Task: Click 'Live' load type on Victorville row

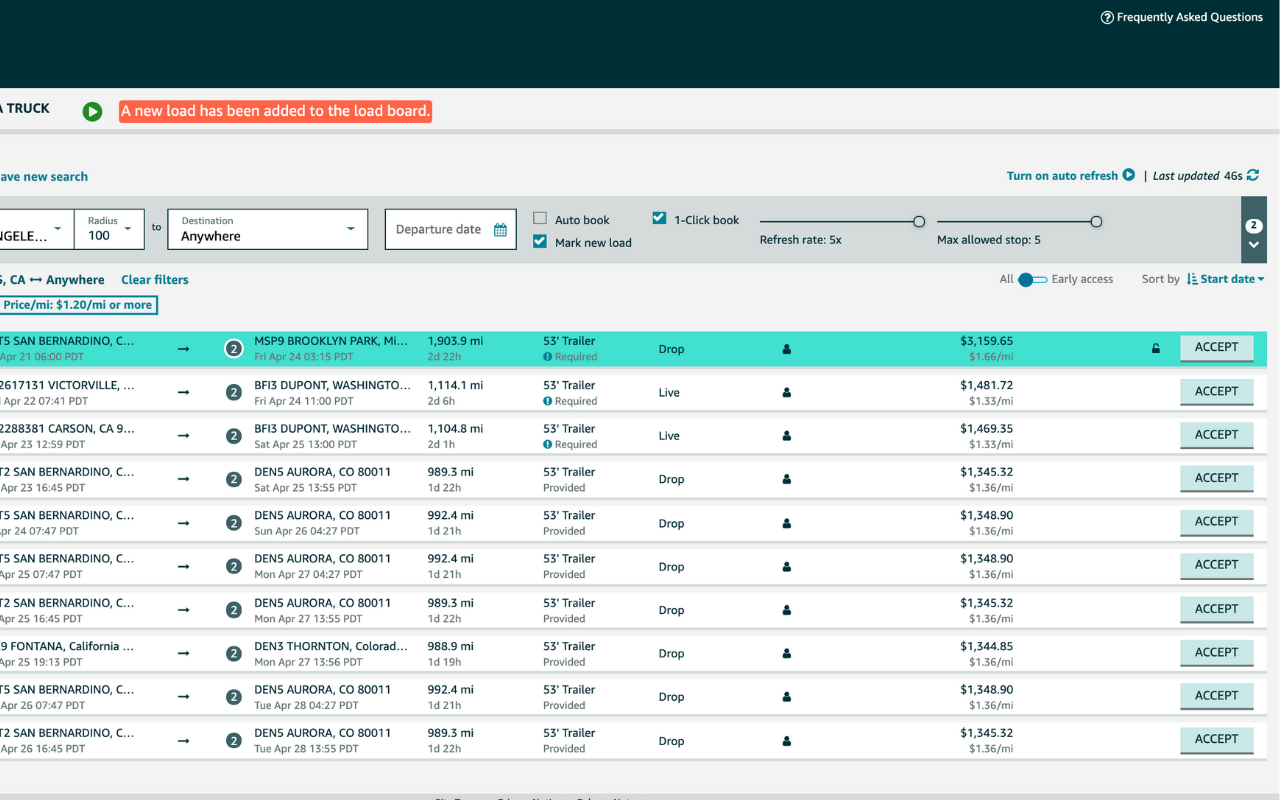Action: (669, 393)
